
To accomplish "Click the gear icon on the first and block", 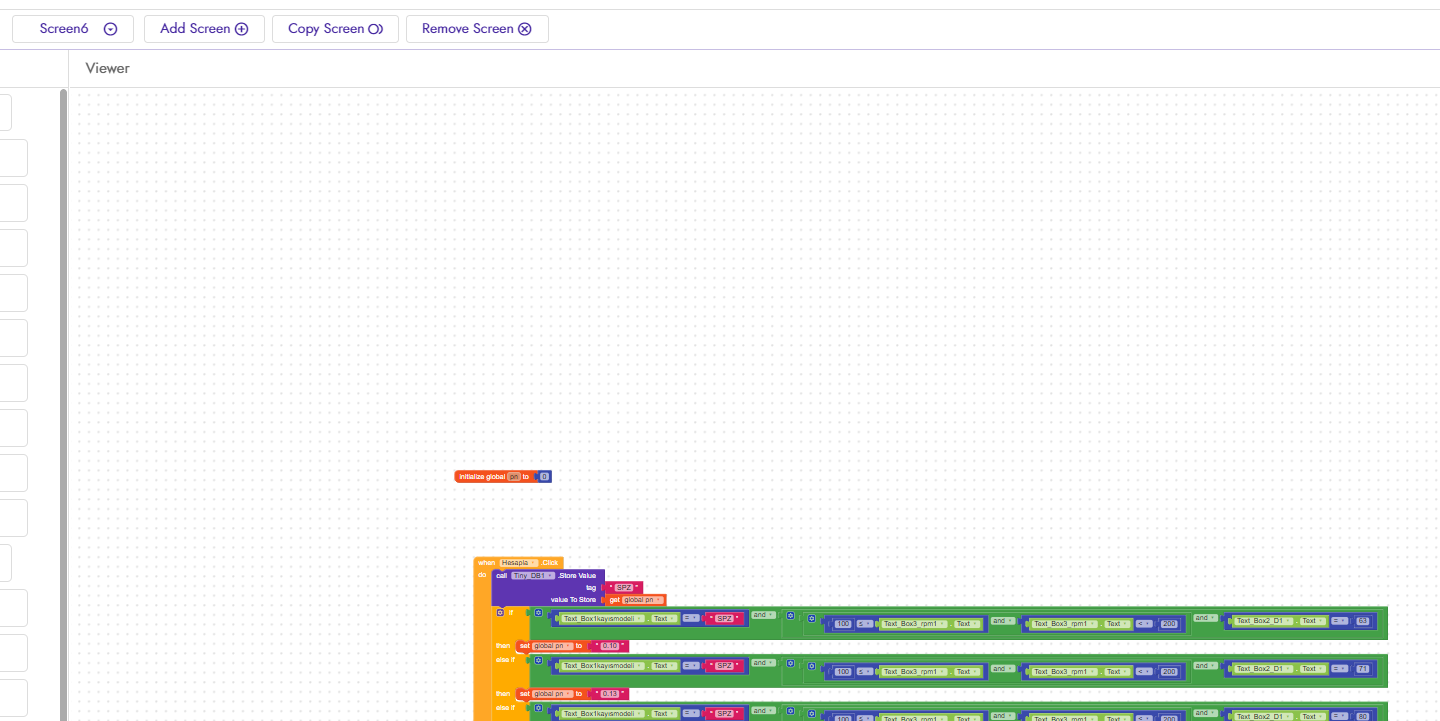I will pos(538,613).
